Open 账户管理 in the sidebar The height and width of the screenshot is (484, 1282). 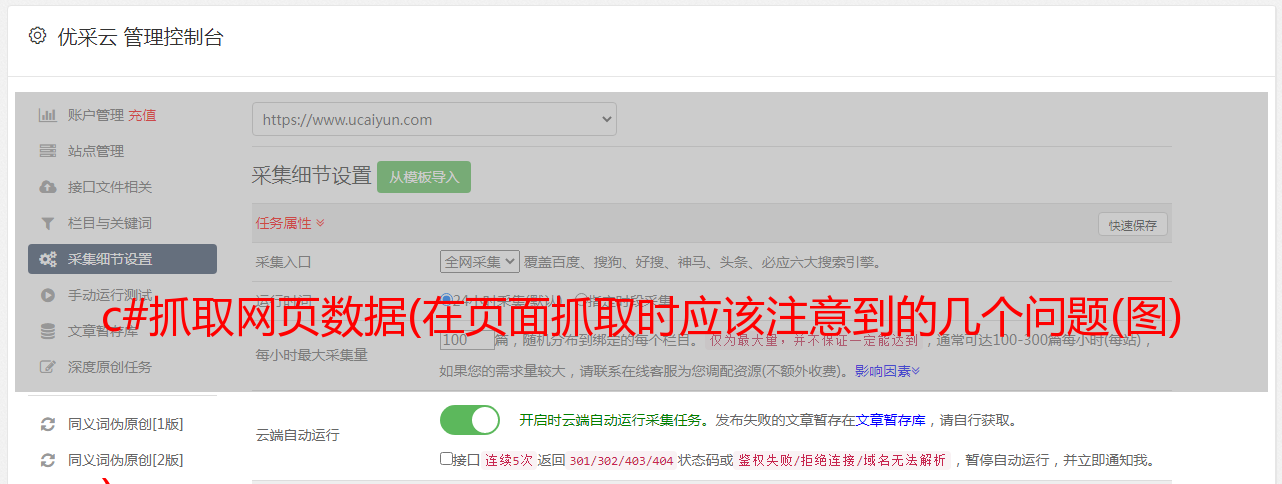[96, 115]
